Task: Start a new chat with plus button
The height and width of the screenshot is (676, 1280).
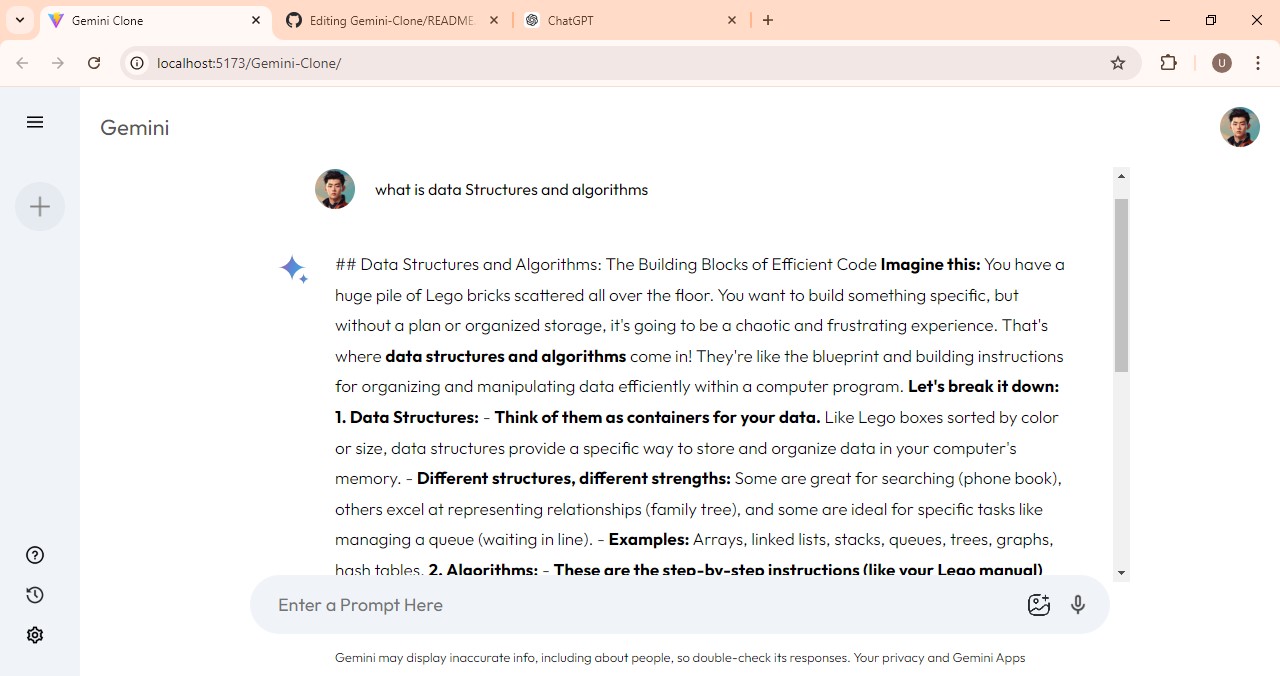Action: click(40, 207)
